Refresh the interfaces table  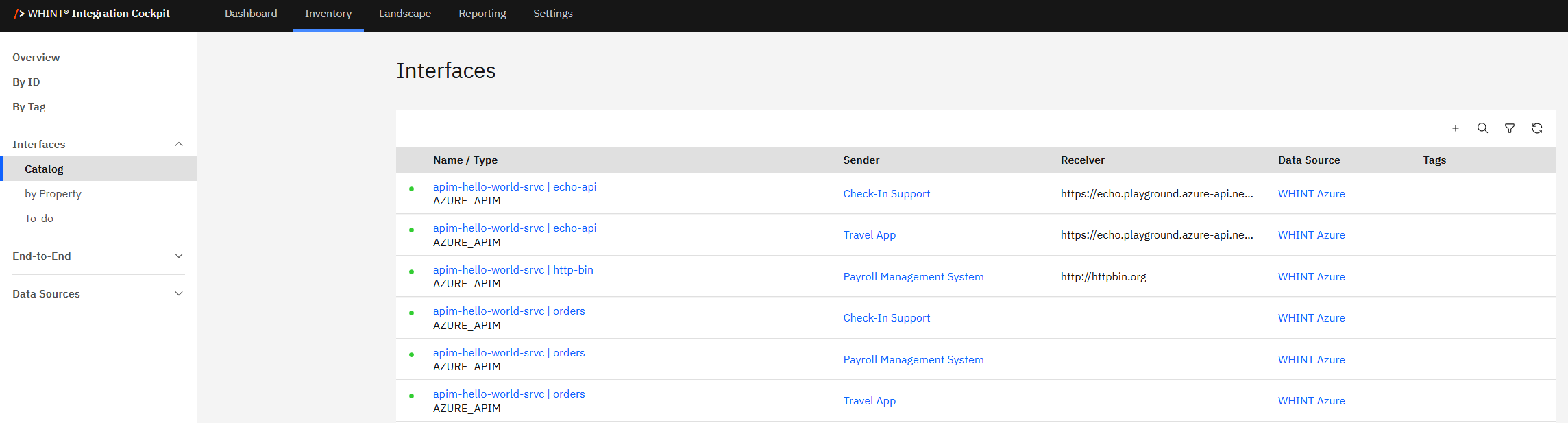click(1537, 128)
